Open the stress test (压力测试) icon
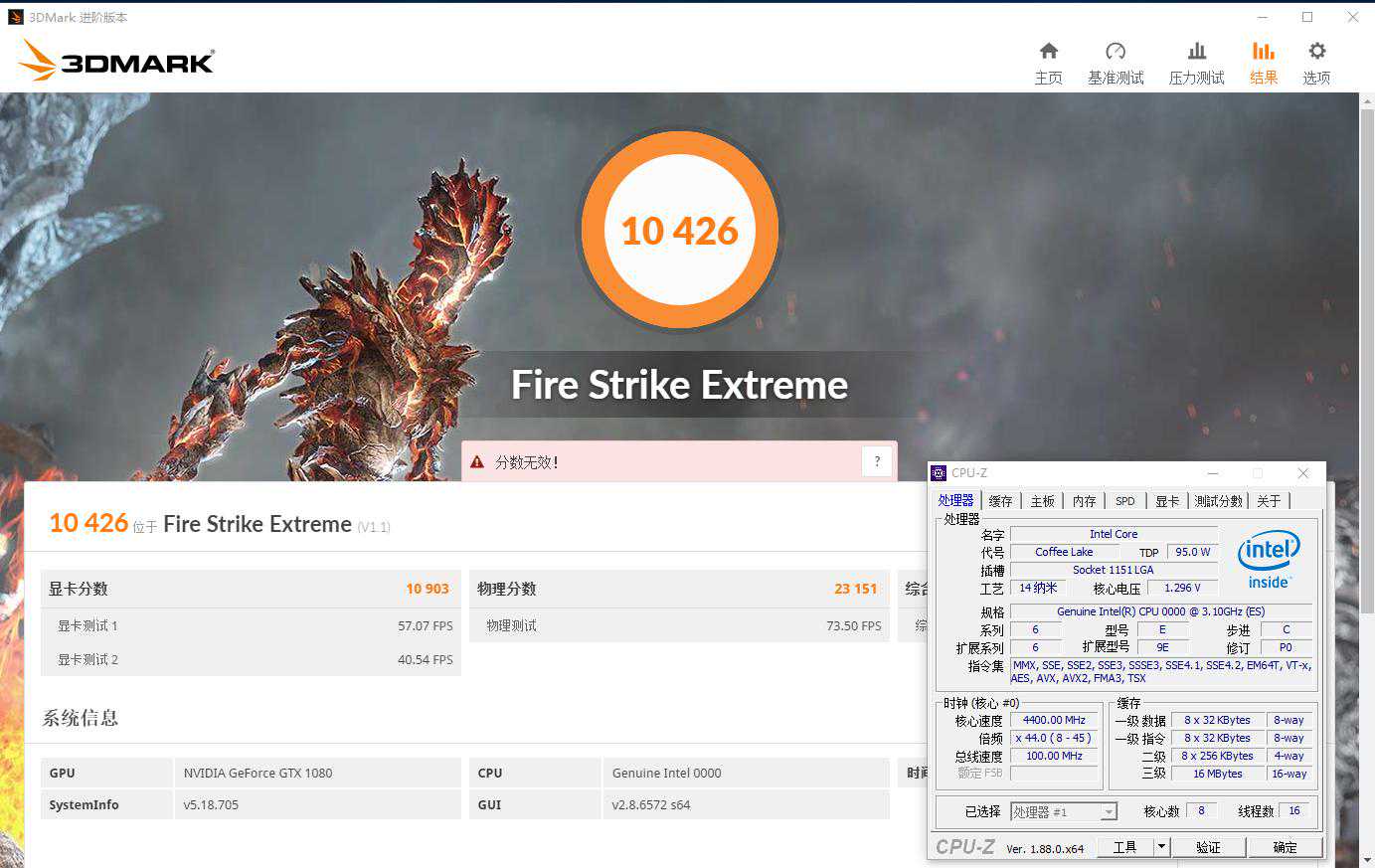This screenshot has height=868, width=1375. [1196, 52]
